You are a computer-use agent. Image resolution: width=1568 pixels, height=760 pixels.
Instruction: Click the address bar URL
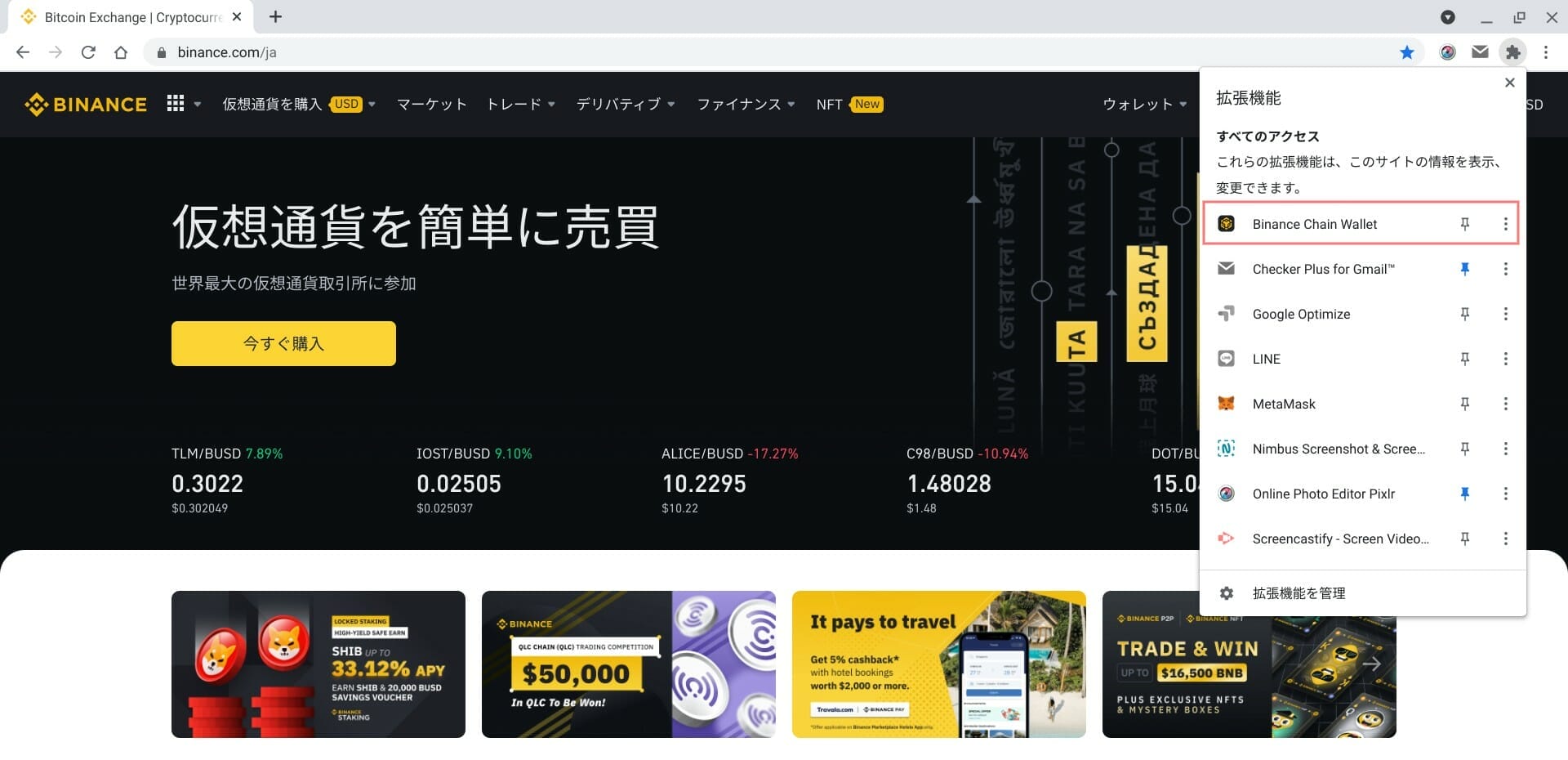tap(227, 52)
